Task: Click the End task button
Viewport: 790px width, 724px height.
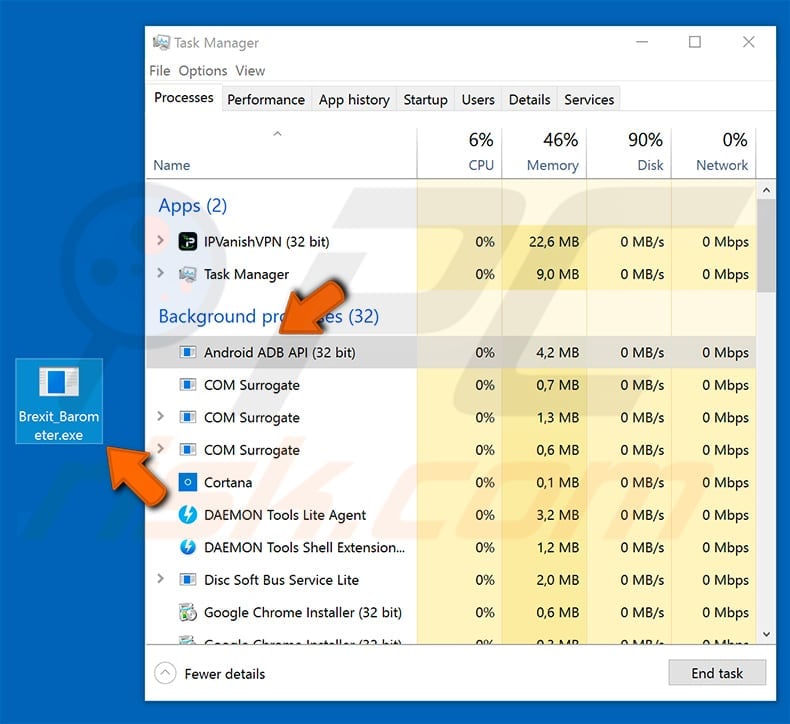Action: [717, 673]
